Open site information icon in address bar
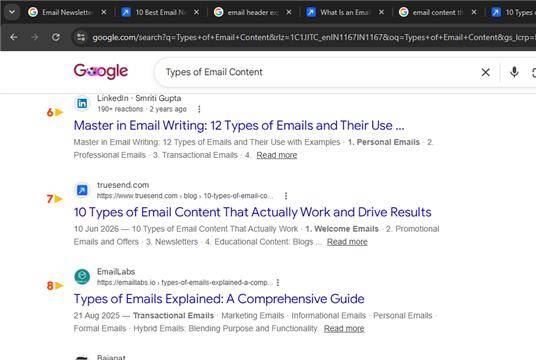 [81, 37]
